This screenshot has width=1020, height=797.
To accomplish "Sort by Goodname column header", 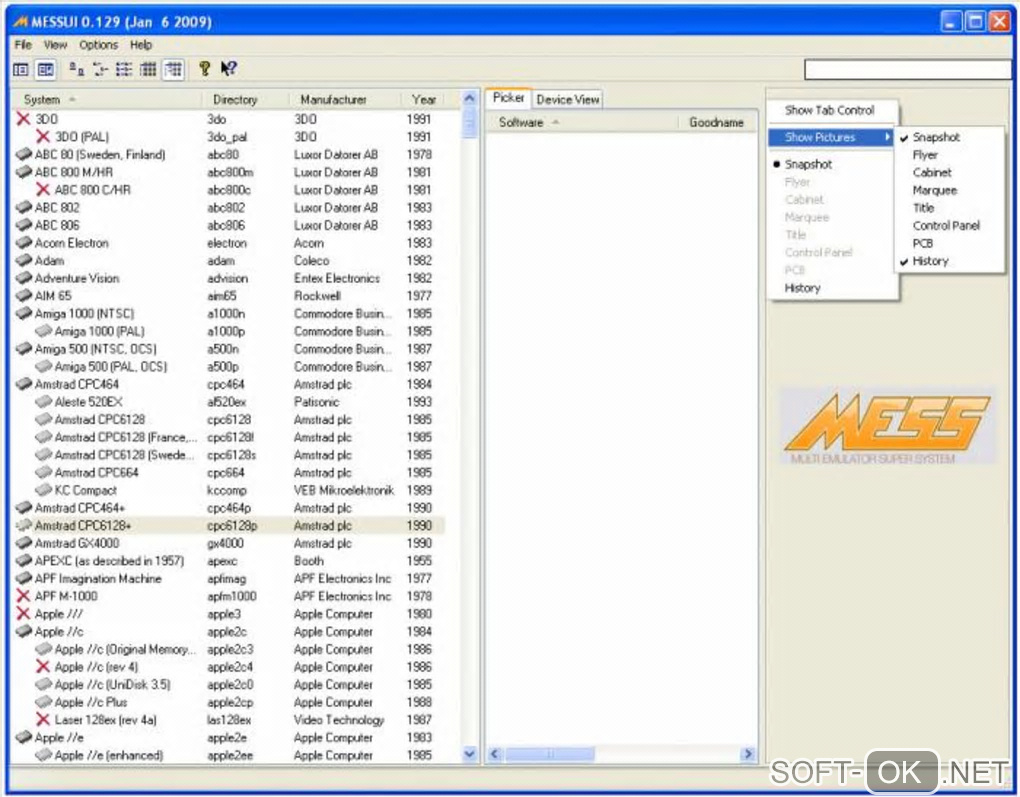I will [x=718, y=122].
